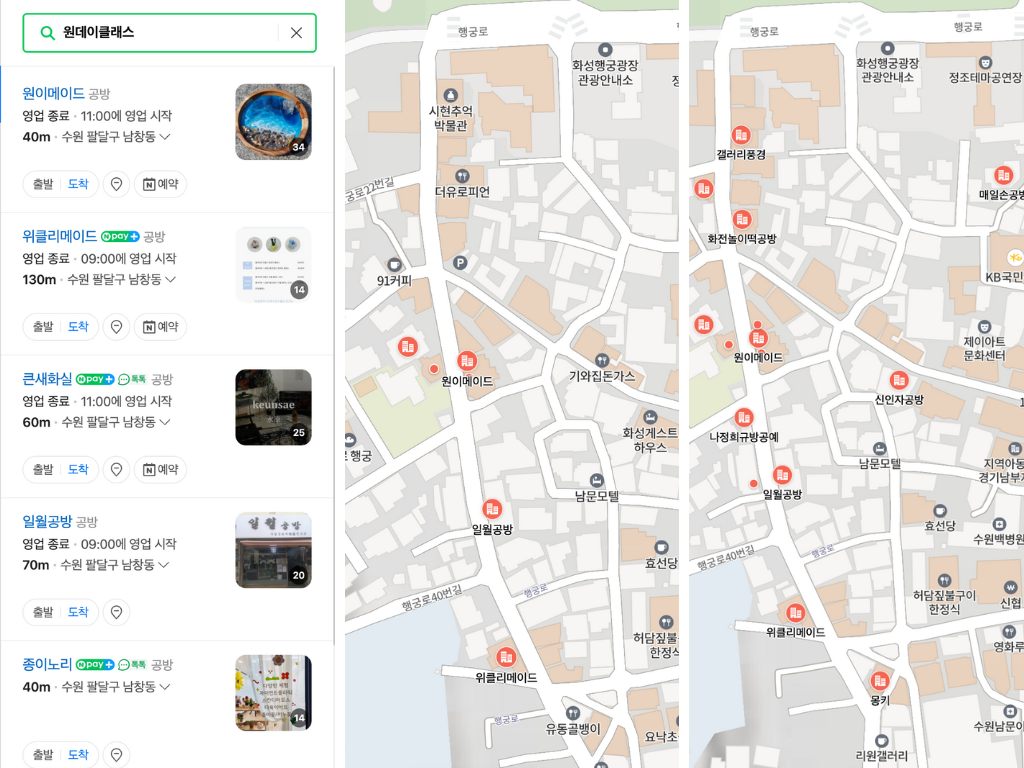Set 일월공방 as arrival (도착)
This screenshot has width=1024, height=768.
pos(78,612)
